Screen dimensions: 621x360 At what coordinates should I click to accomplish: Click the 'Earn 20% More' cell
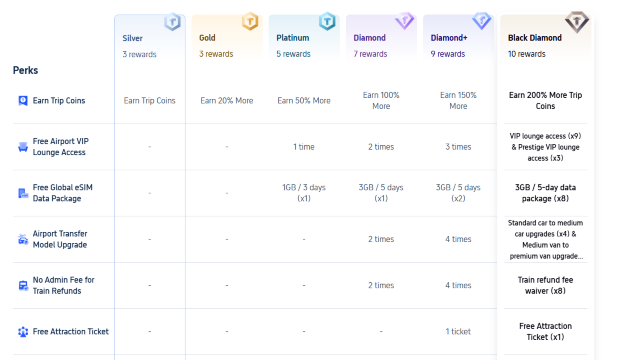tap(227, 101)
